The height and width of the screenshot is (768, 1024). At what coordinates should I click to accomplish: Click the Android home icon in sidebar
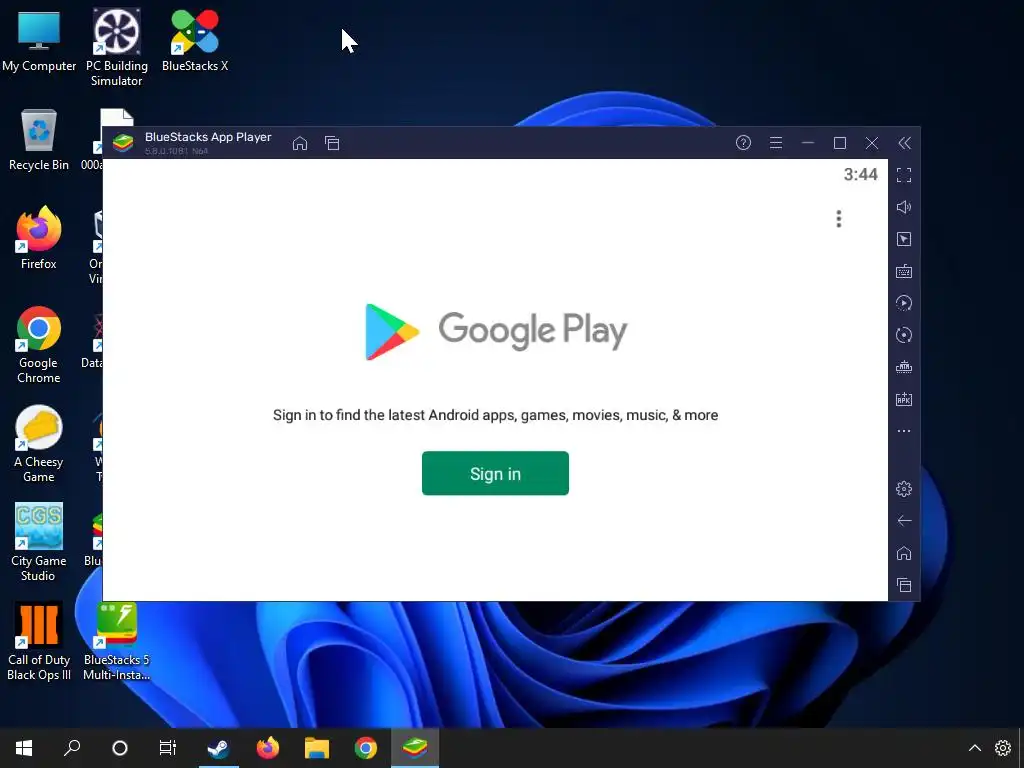(904, 553)
